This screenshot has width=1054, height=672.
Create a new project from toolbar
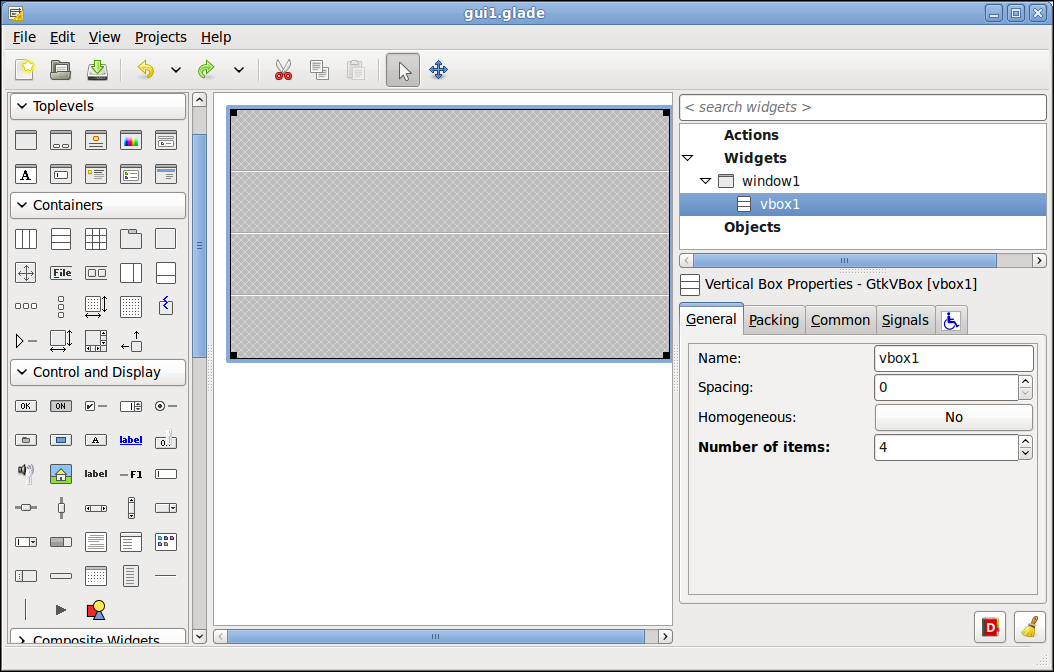click(25, 70)
